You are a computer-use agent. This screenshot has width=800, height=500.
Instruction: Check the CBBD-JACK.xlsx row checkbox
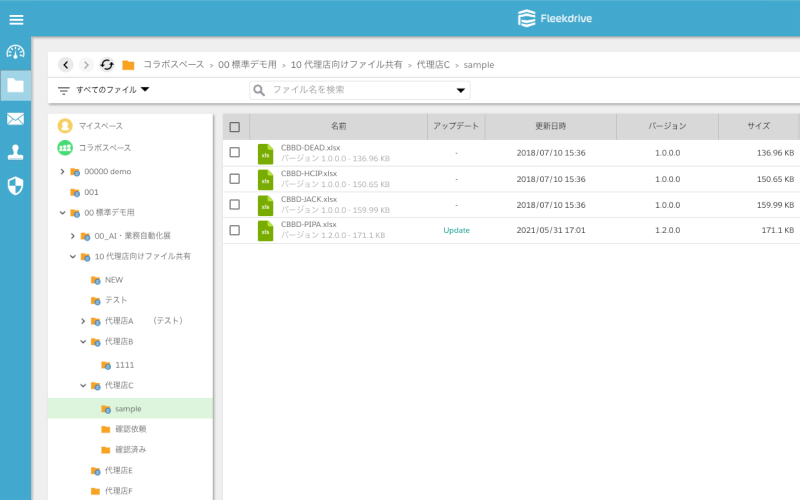(235, 204)
